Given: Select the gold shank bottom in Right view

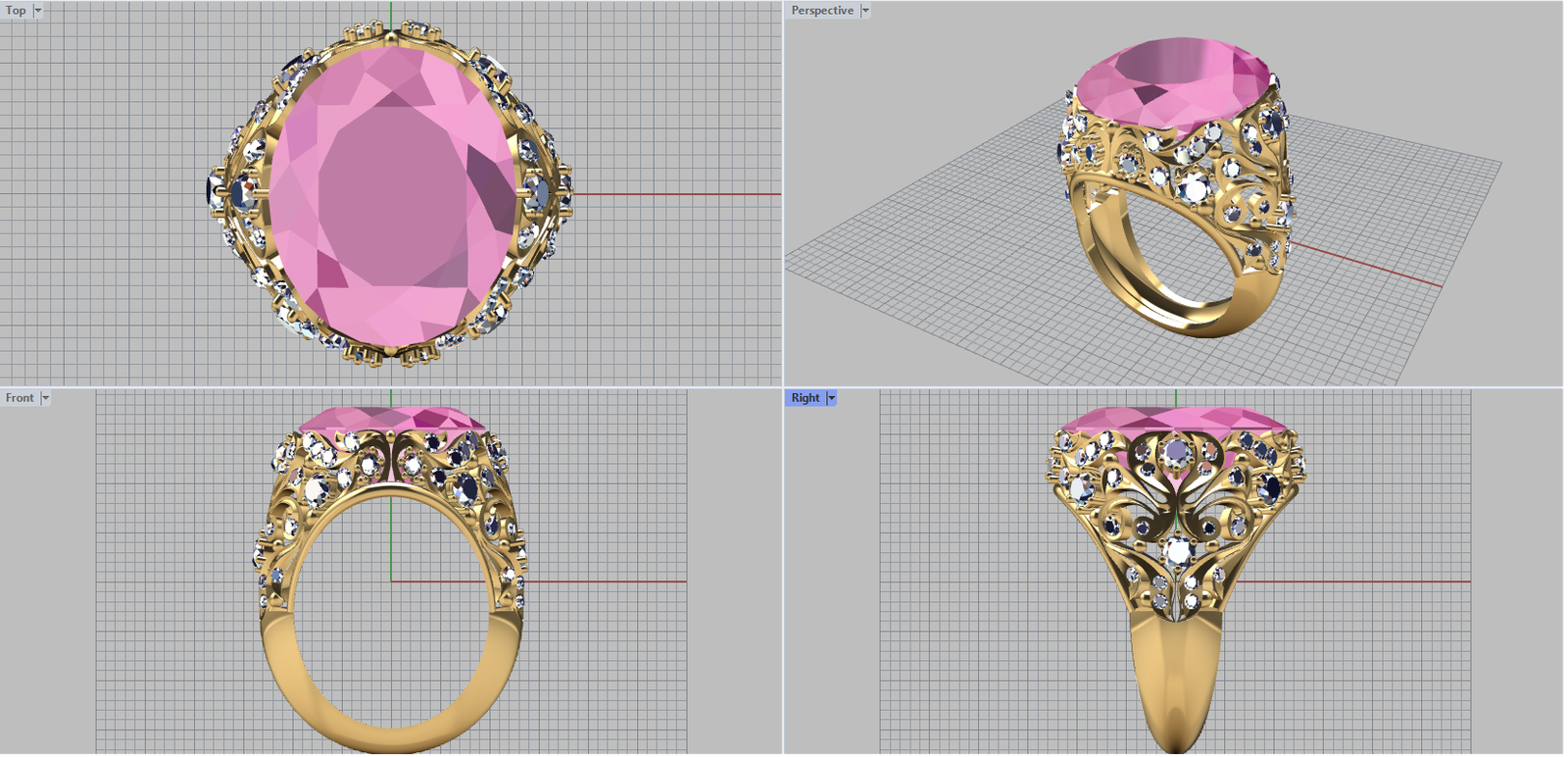Looking at the screenshot, I should coord(1176,686).
